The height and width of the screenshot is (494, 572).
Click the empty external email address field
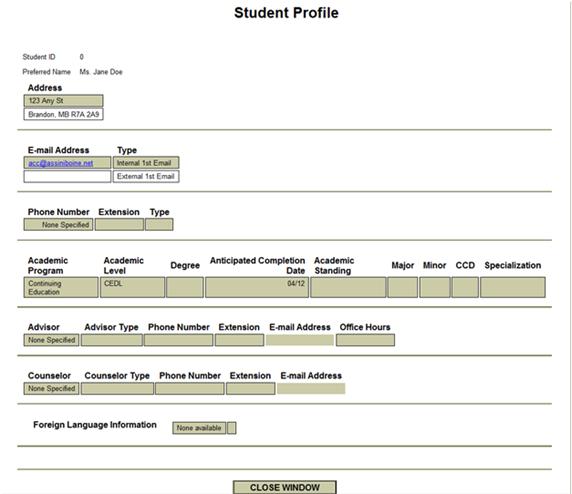pos(67,177)
